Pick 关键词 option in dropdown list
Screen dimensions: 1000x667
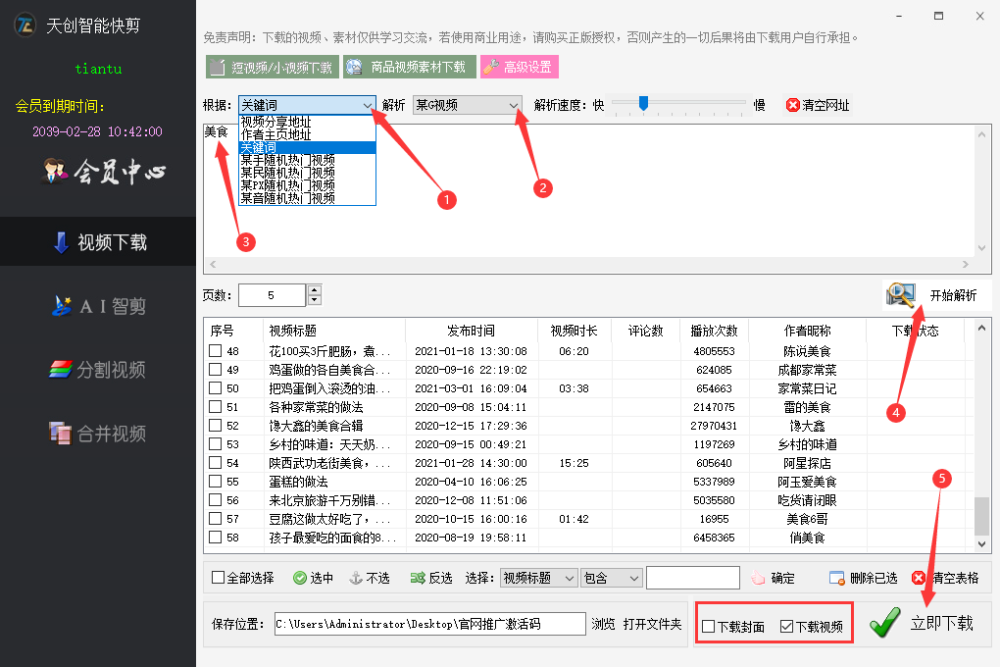[307, 147]
